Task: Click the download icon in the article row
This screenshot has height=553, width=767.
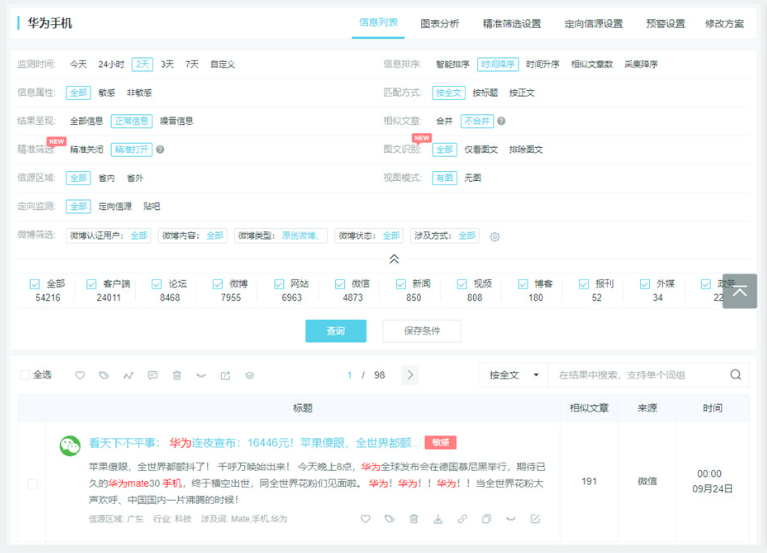Action: (x=438, y=519)
